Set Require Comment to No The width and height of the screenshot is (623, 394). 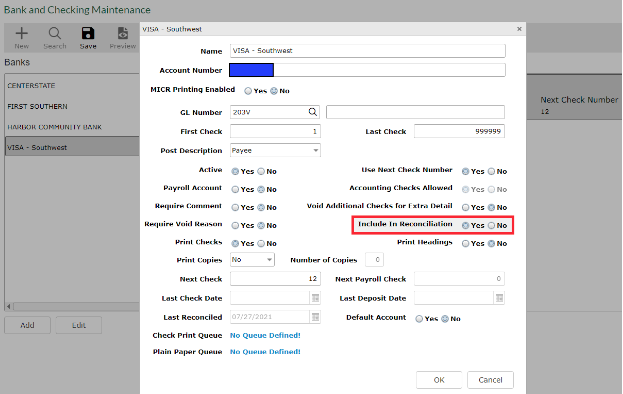[x=261, y=207]
